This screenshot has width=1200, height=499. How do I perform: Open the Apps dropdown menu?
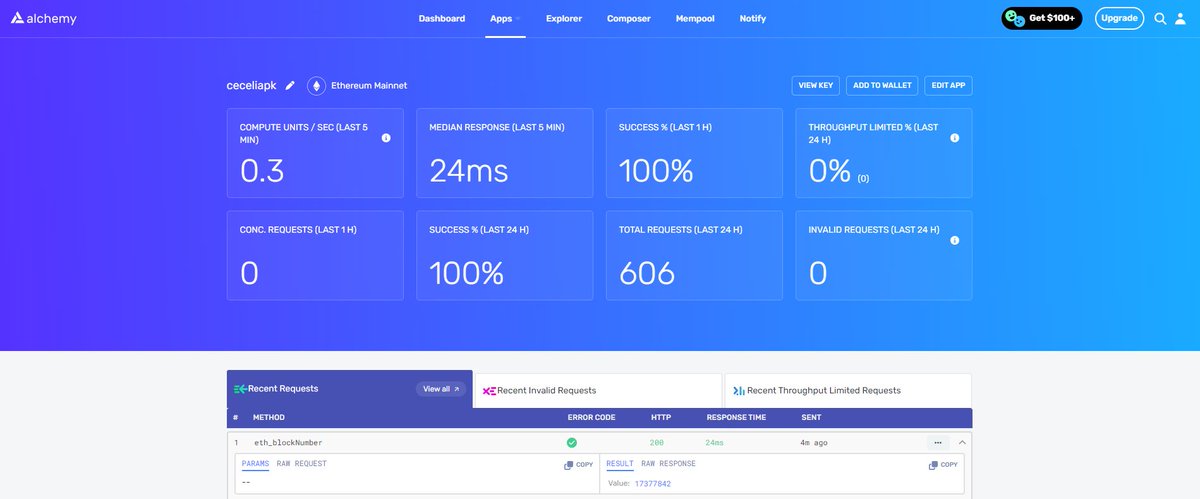pos(505,18)
